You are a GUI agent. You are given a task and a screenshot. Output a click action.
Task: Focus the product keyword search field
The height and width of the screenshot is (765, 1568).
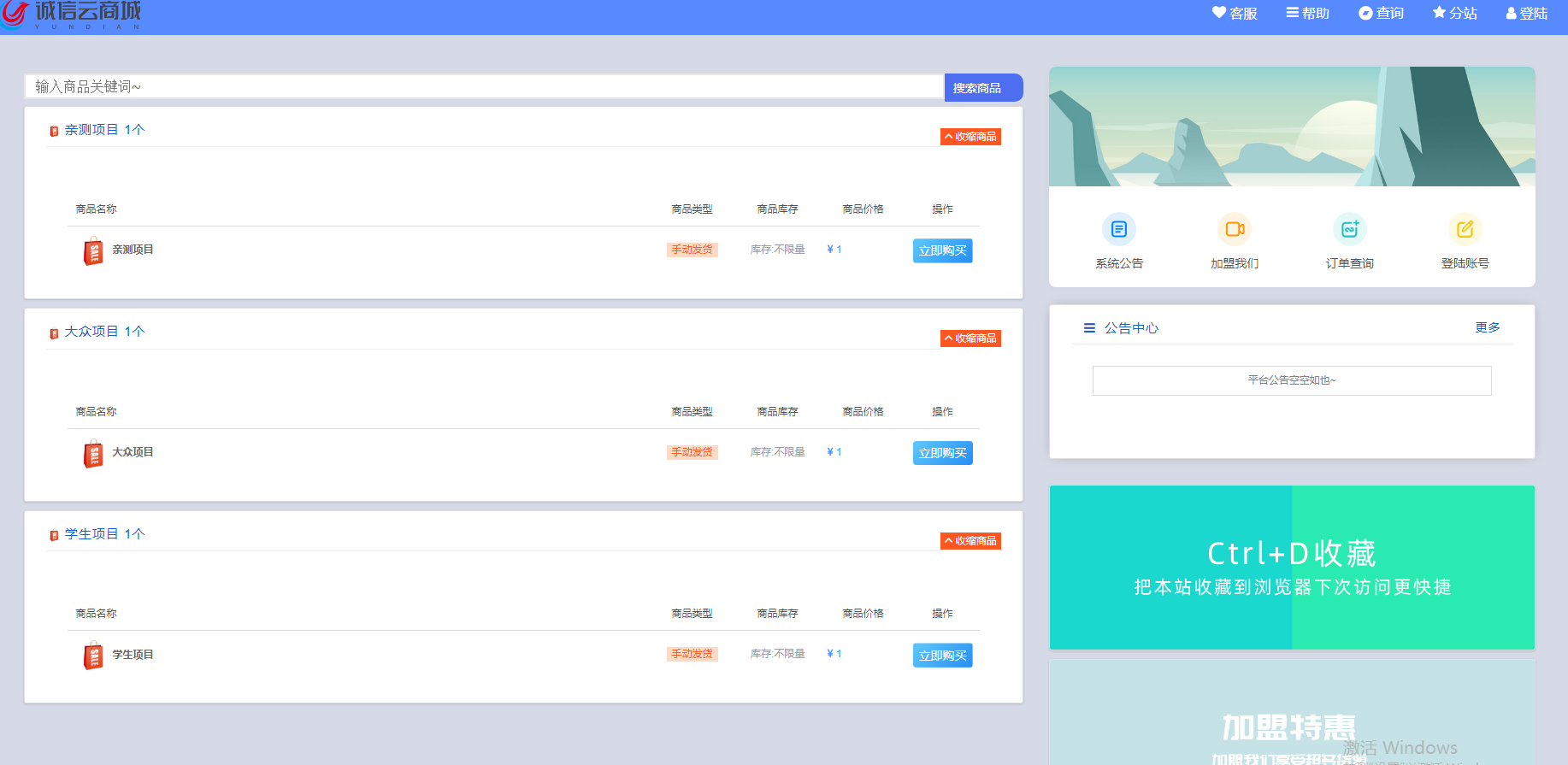point(484,87)
